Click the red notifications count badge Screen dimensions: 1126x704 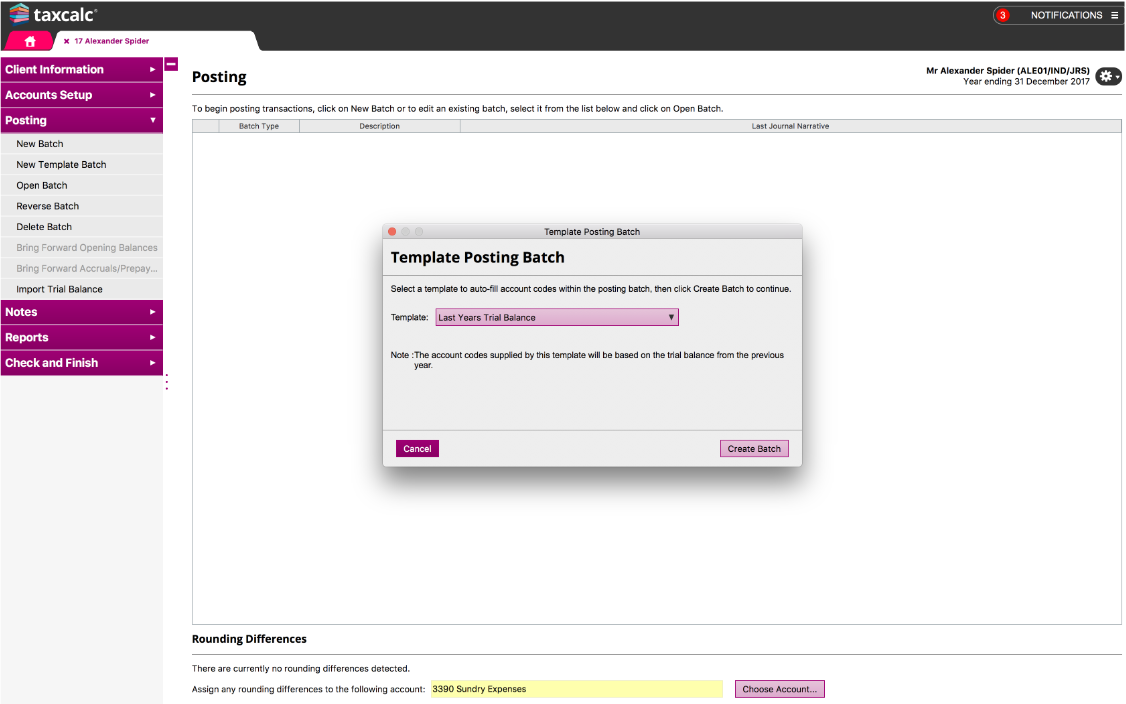[1003, 15]
